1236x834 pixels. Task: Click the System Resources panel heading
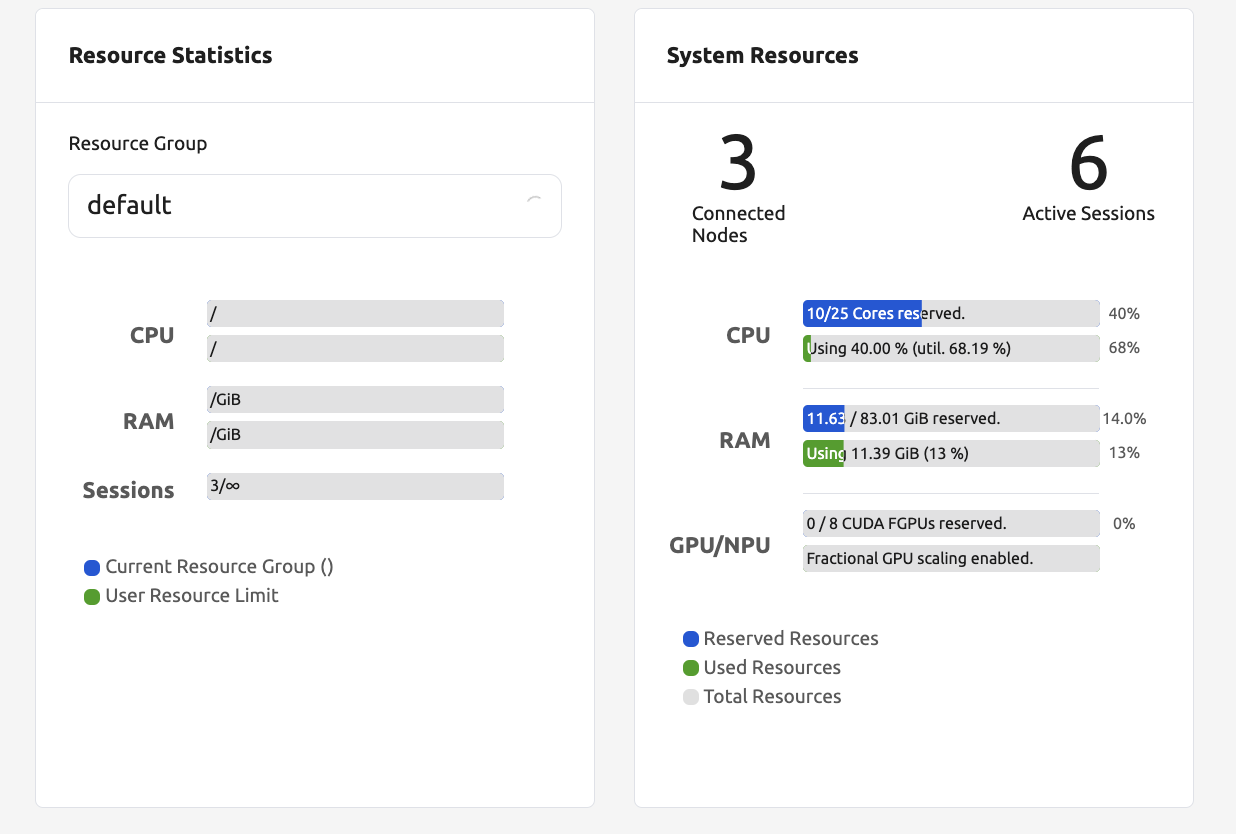[762, 56]
